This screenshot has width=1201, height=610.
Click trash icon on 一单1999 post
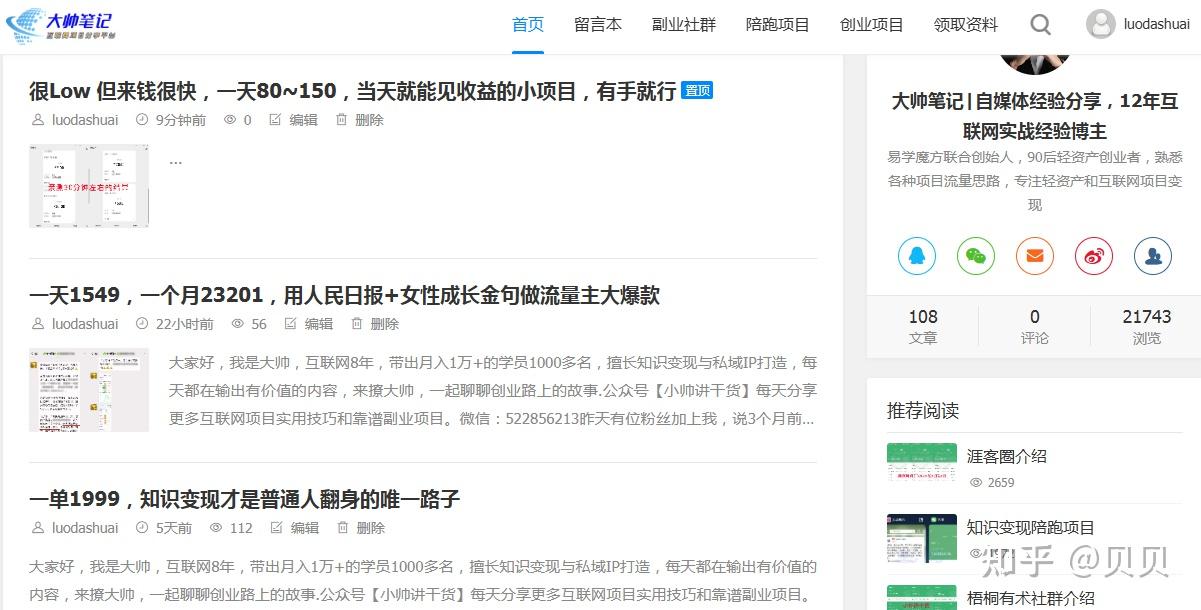pyautogui.click(x=343, y=528)
